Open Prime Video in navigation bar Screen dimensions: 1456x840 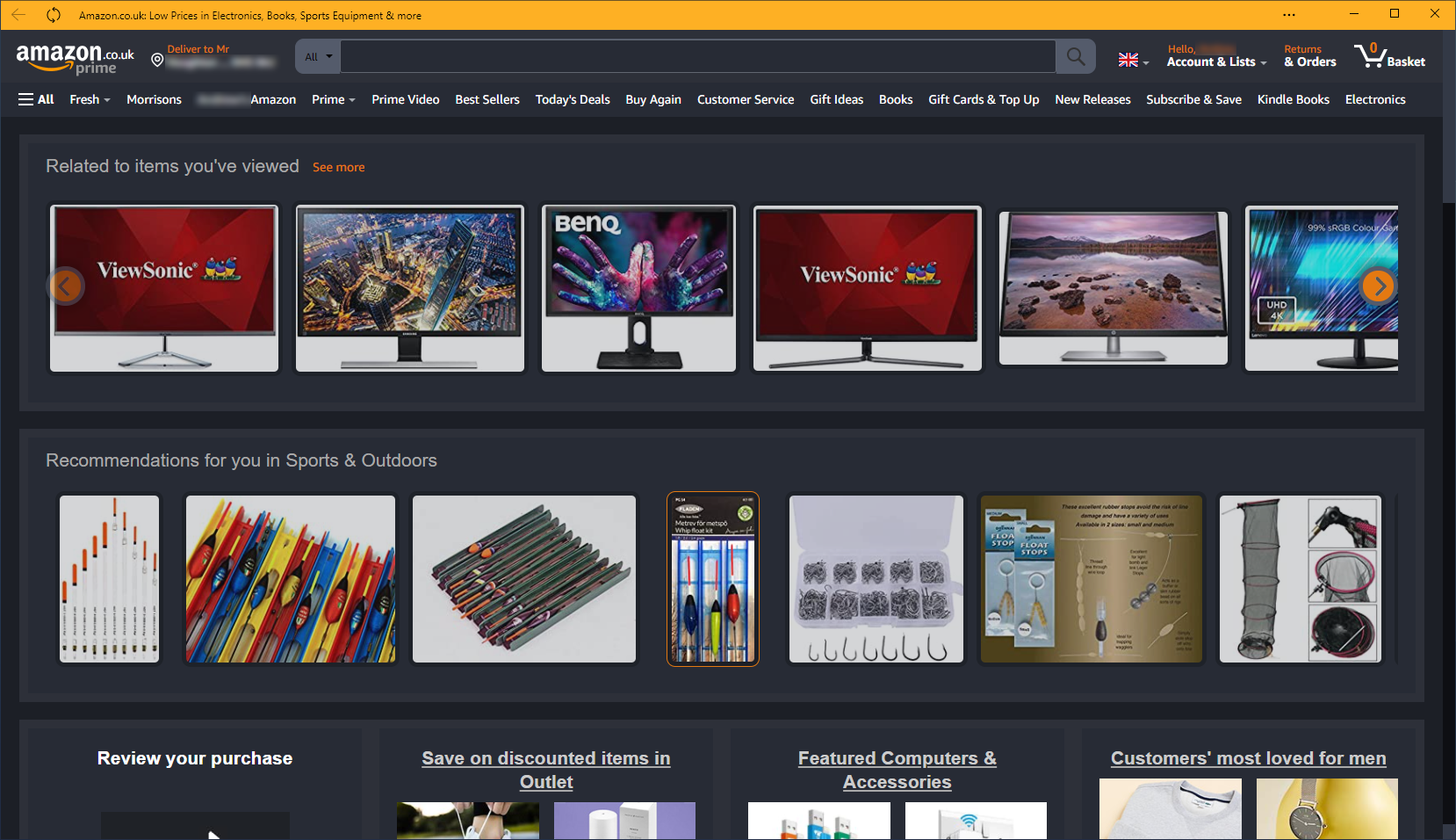point(406,99)
